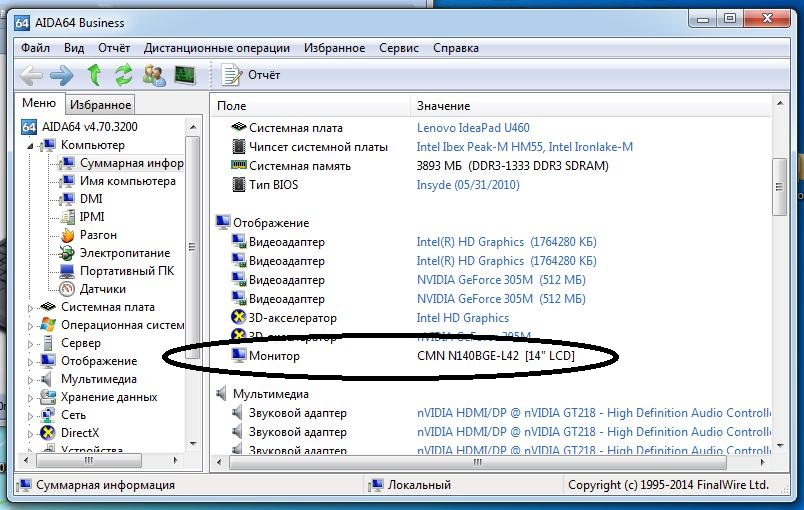Expand the Операционная система tree node
Viewport: 804px width, 510px height.
[x=30, y=326]
